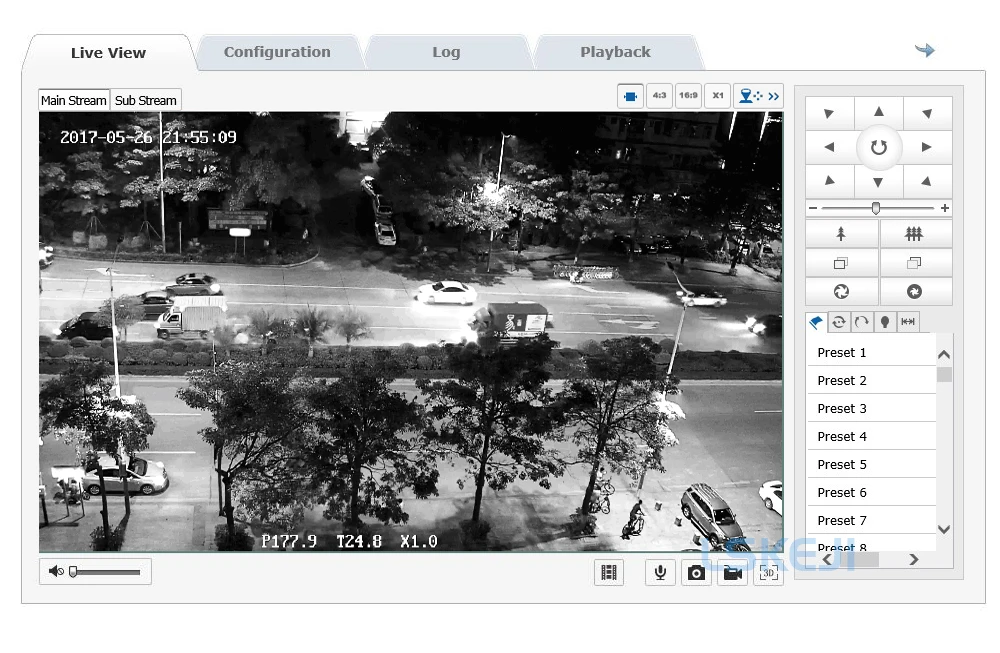
Task: Zoom out using the three trees button
Action: click(915, 233)
